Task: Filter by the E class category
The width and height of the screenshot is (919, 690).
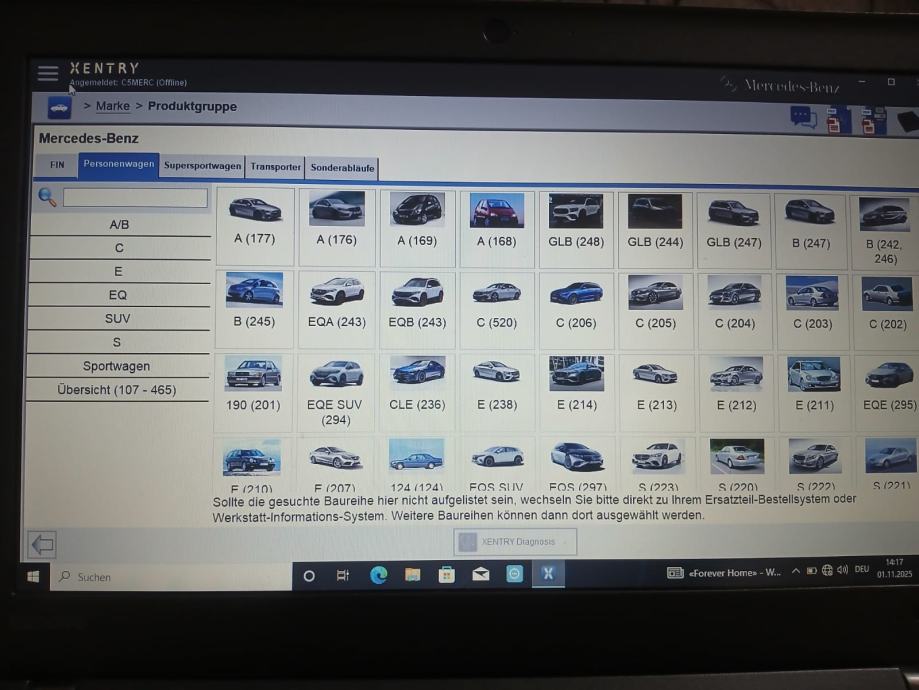Action: tap(118, 271)
